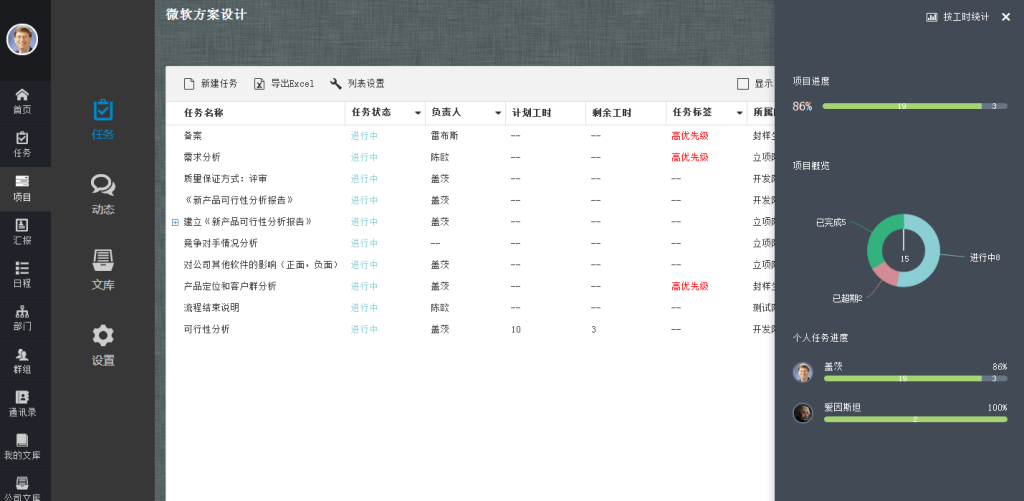Click the 进行中8 donut chart label
The height and width of the screenshot is (501, 1024).
(x=985, y=257)
